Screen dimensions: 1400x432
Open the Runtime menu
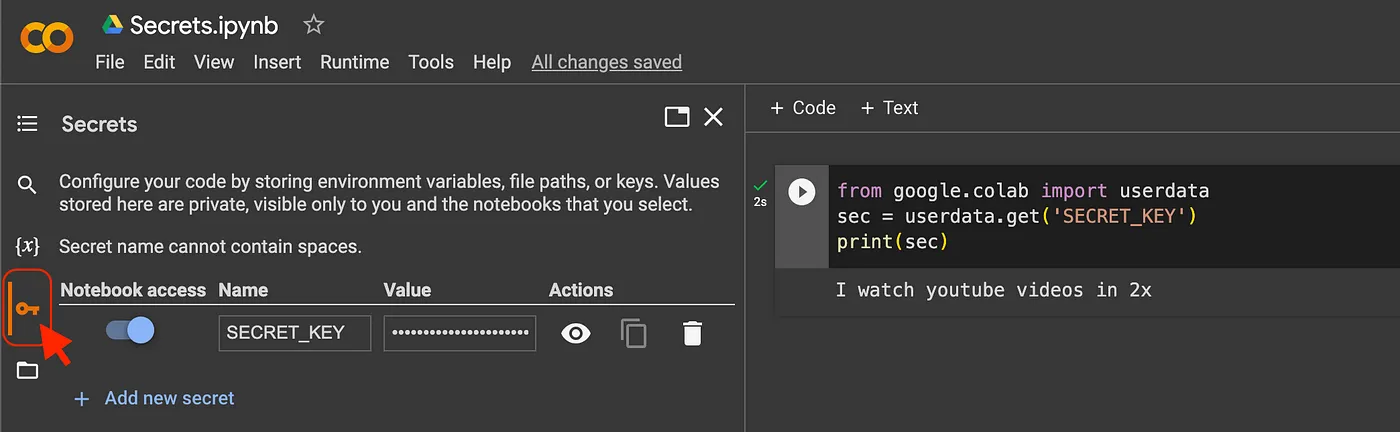[x=354, y=62]
